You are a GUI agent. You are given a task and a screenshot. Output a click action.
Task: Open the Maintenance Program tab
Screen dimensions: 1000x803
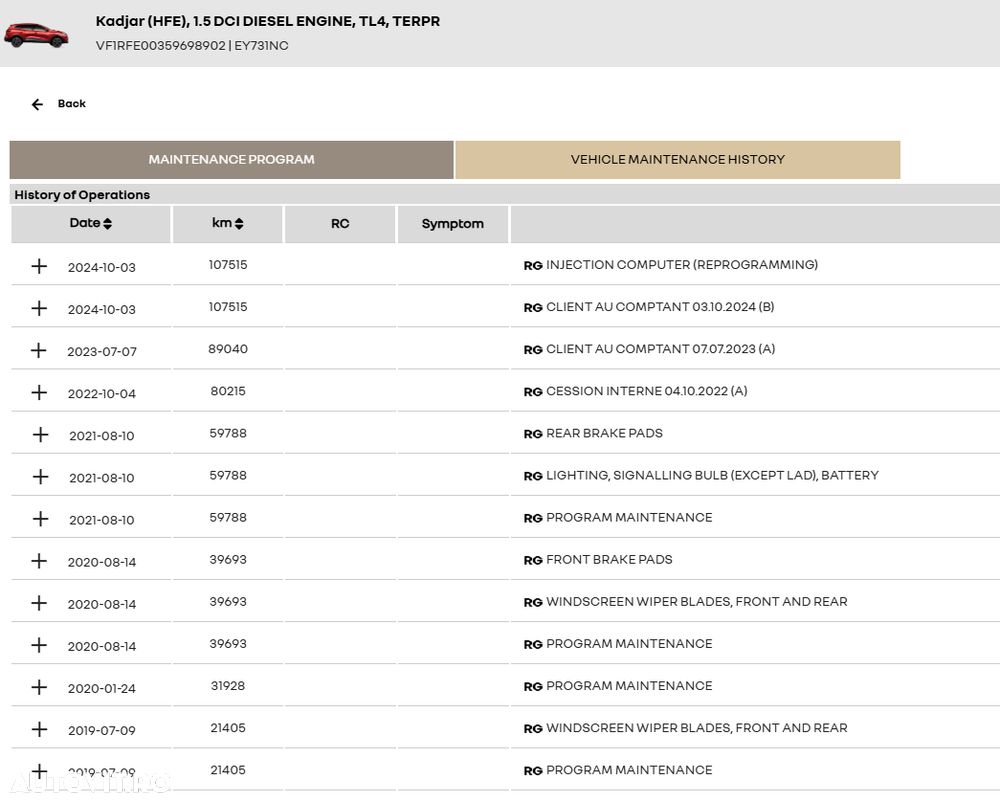(232, 159)
